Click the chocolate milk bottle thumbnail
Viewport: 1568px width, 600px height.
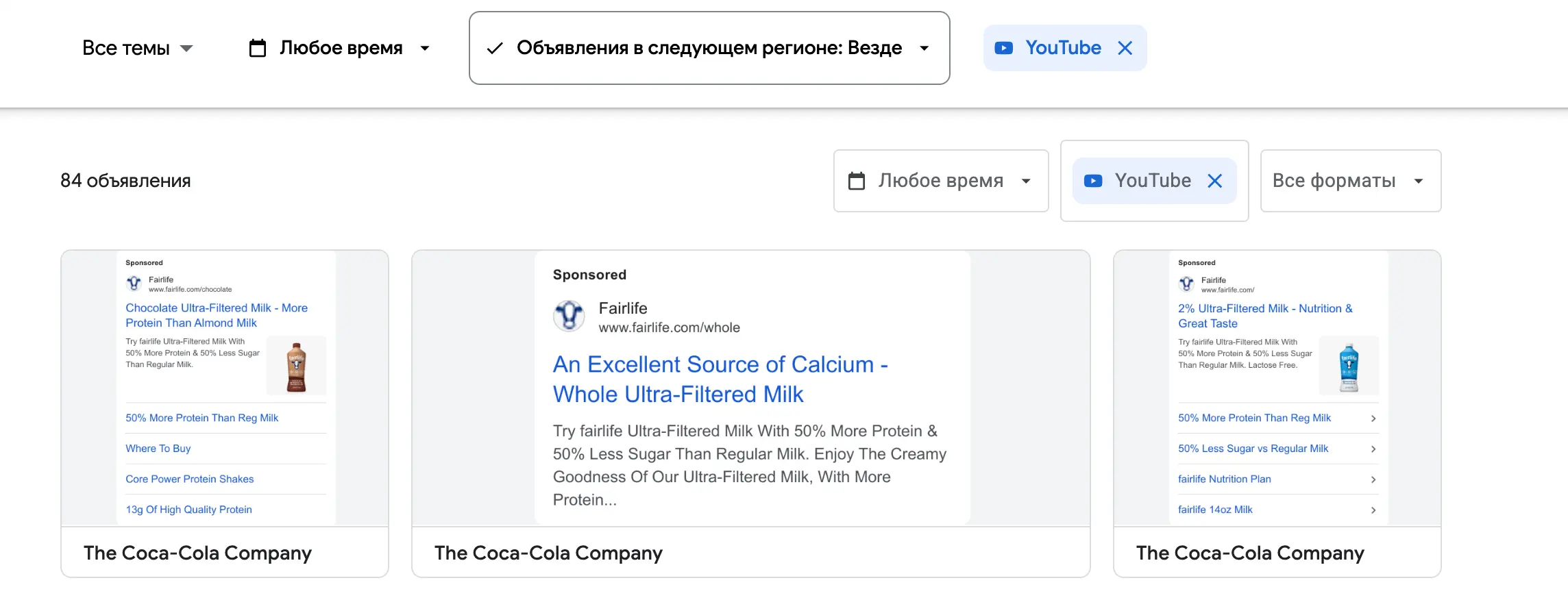[x=296, y=365]
